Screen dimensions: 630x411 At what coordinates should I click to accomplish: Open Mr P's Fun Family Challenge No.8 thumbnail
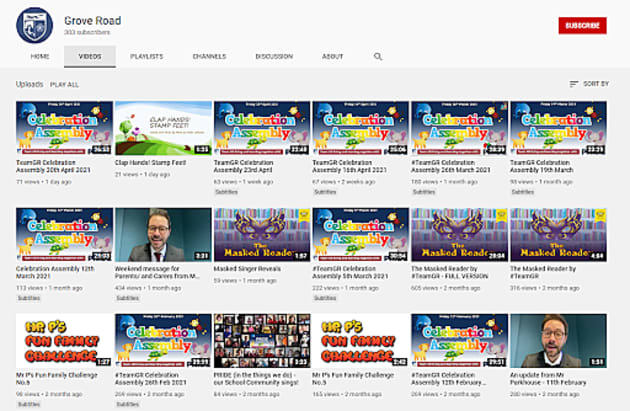[361, 341]
